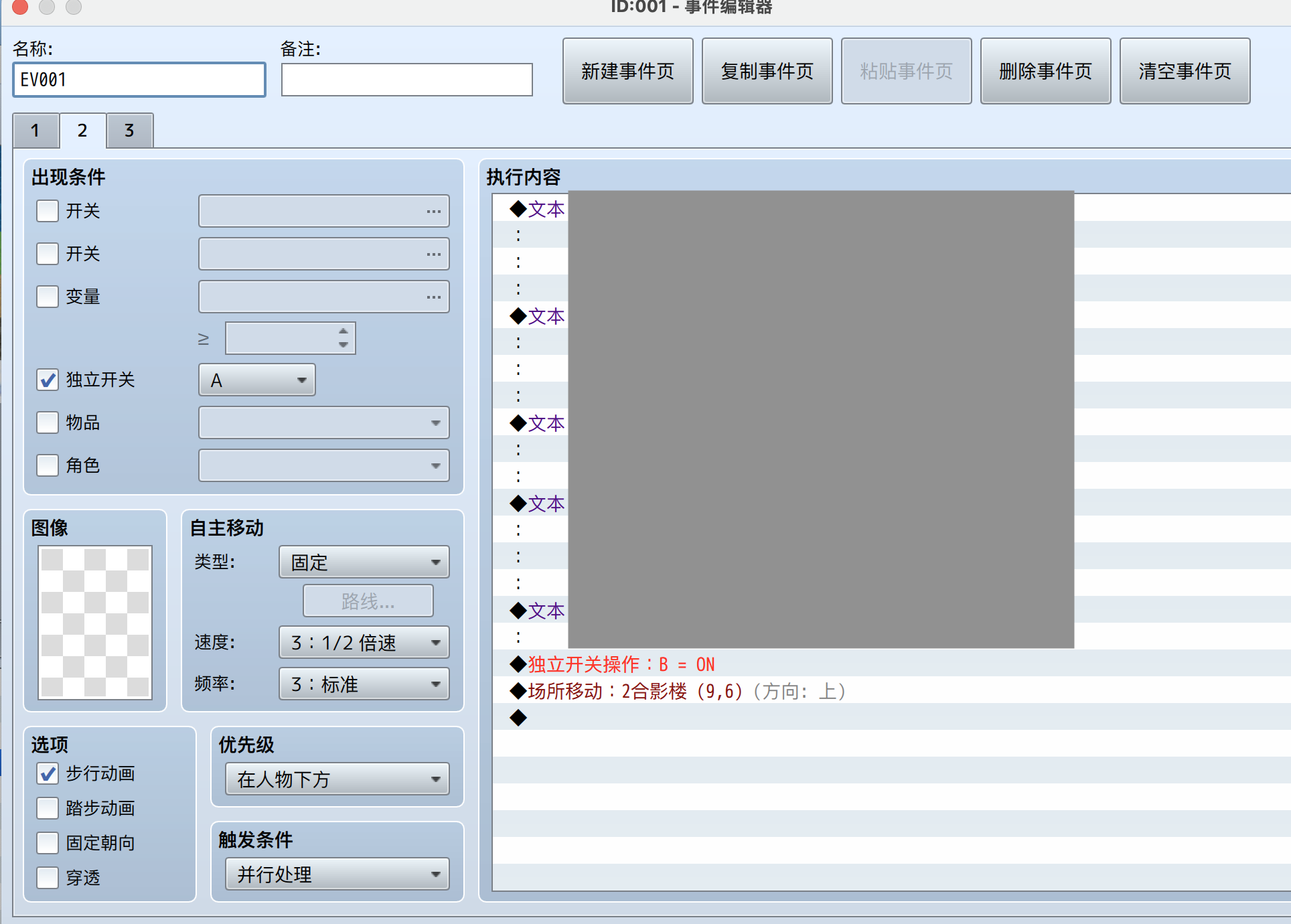Click 复制事件页 button
This screenshot has width=1291, height=924.
coord(767,71)
